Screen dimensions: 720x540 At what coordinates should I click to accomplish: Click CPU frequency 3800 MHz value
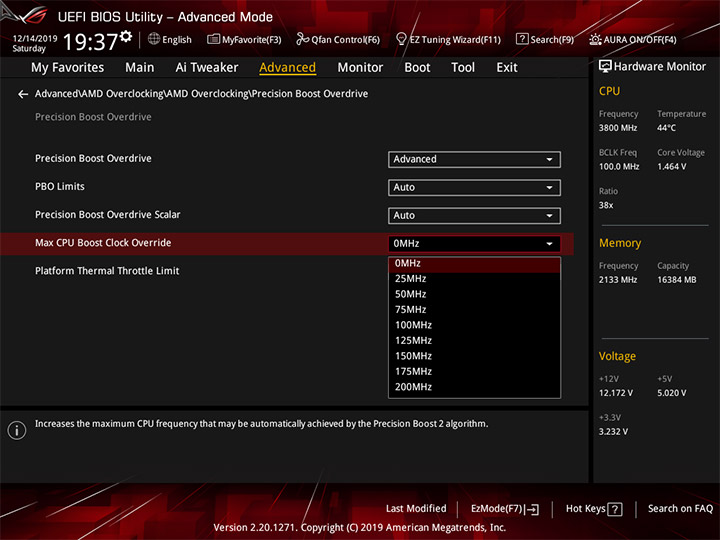[618, 128]
